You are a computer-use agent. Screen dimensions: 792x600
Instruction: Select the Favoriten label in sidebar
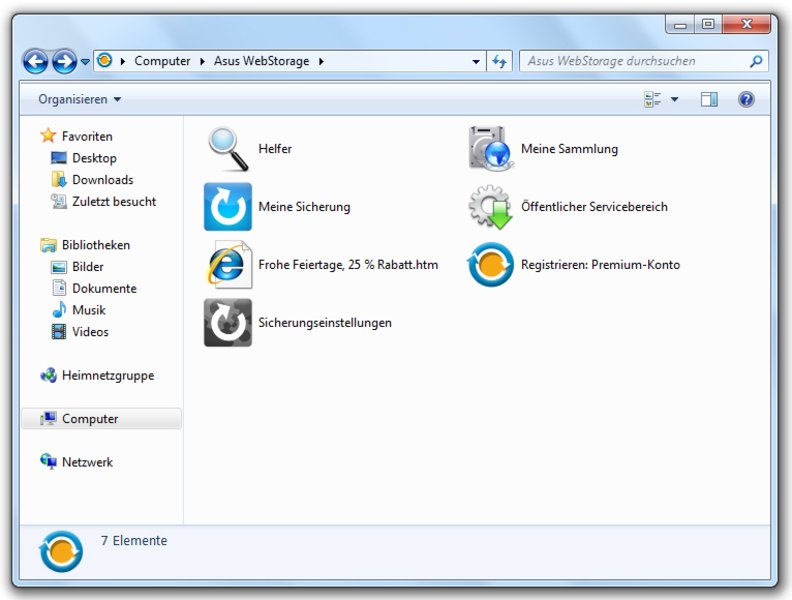click(x=87, y=136)
